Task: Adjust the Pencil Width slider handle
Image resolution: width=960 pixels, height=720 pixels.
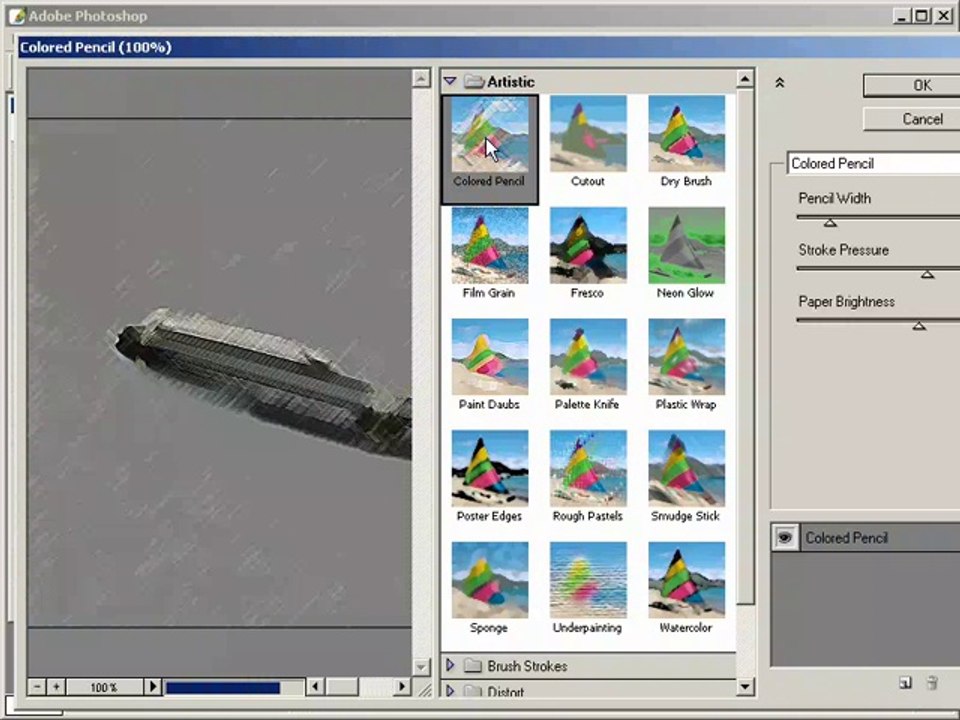Action: [x=830, y=223]
